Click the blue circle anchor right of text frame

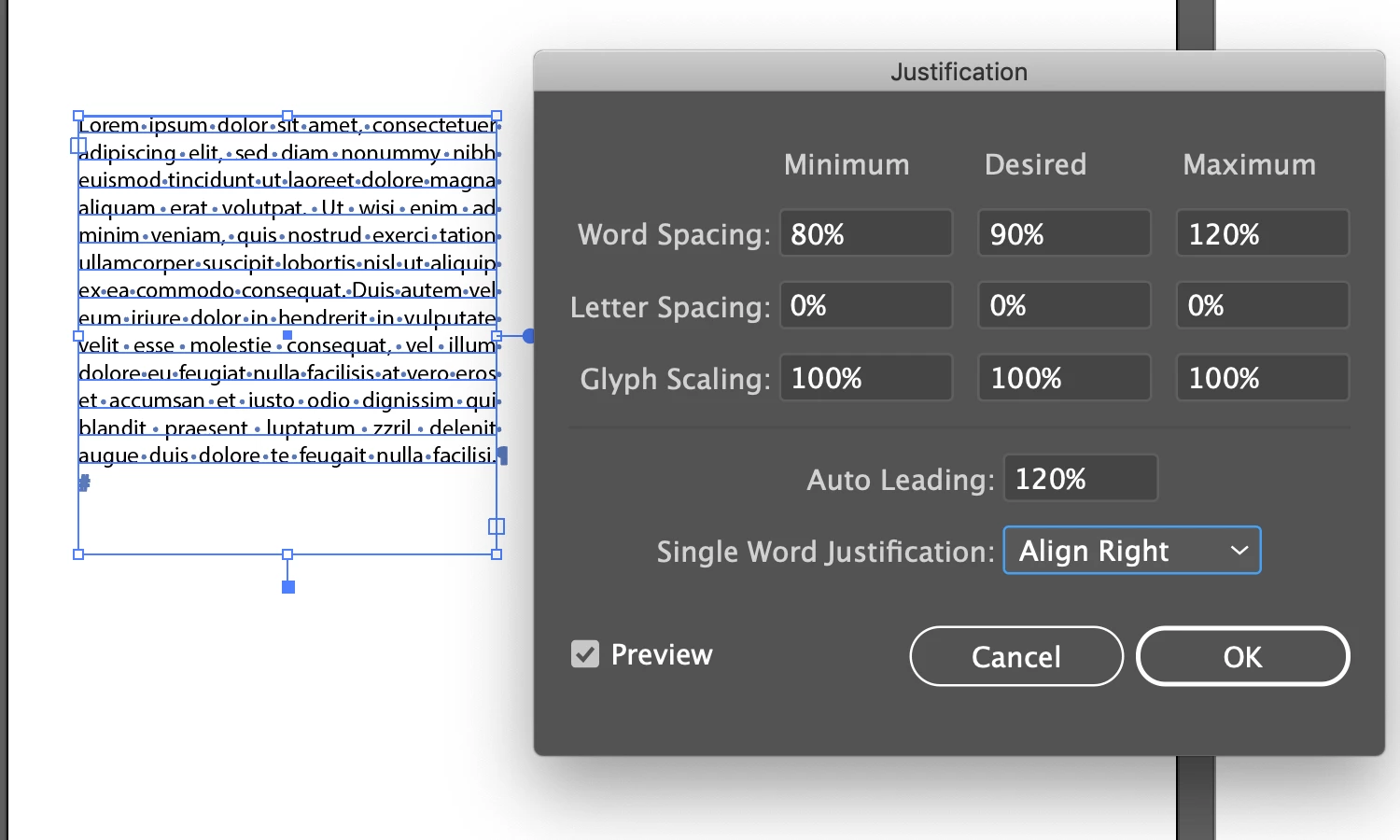click(x=529, y=336)
